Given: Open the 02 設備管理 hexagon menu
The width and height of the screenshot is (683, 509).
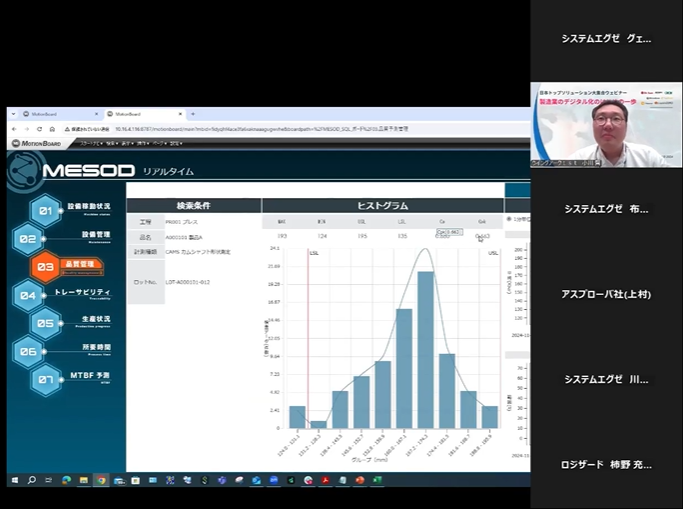Looking at the screenshot, I should coord(29,239).
